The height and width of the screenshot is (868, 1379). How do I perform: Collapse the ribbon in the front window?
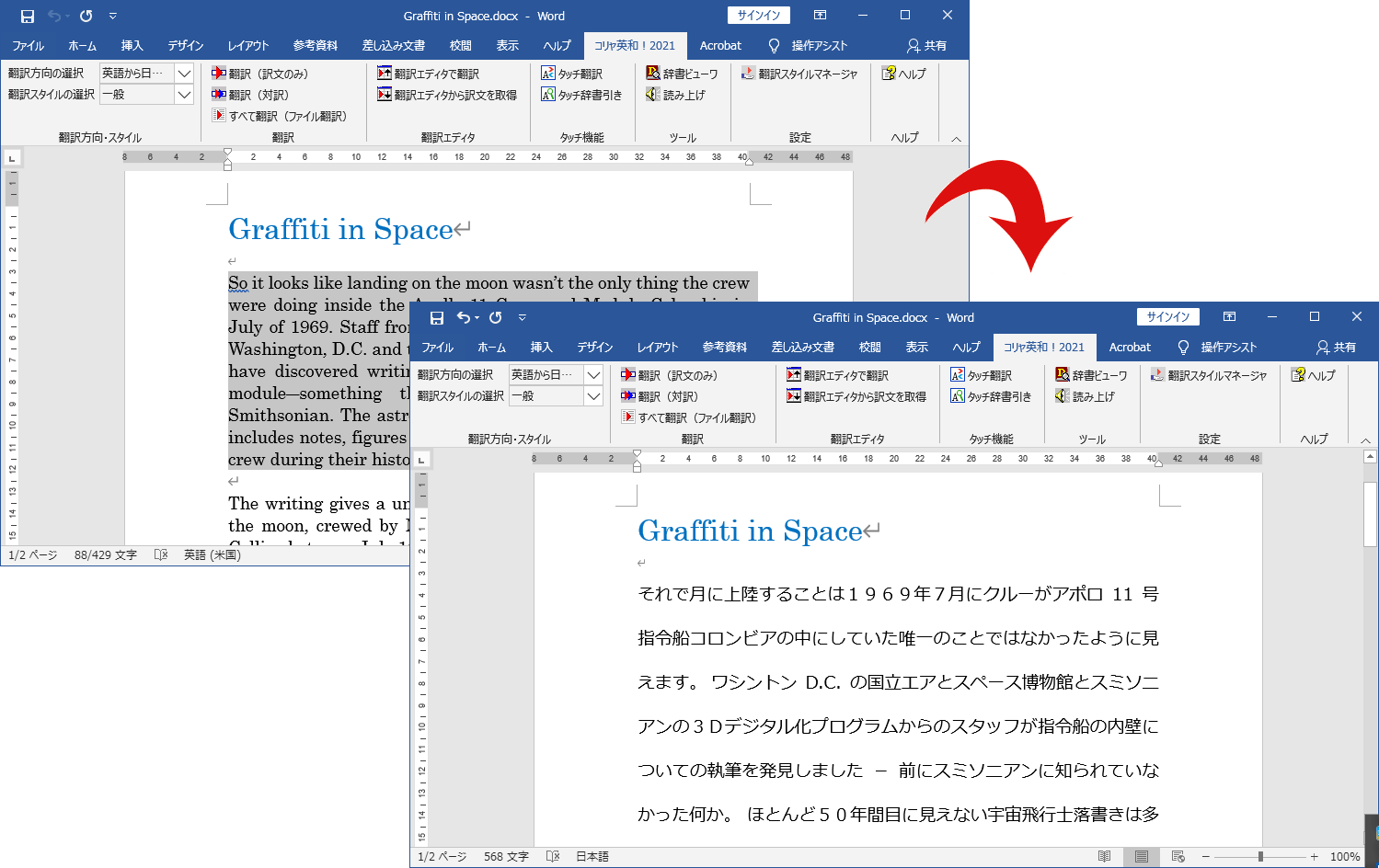click(1365, 440)
